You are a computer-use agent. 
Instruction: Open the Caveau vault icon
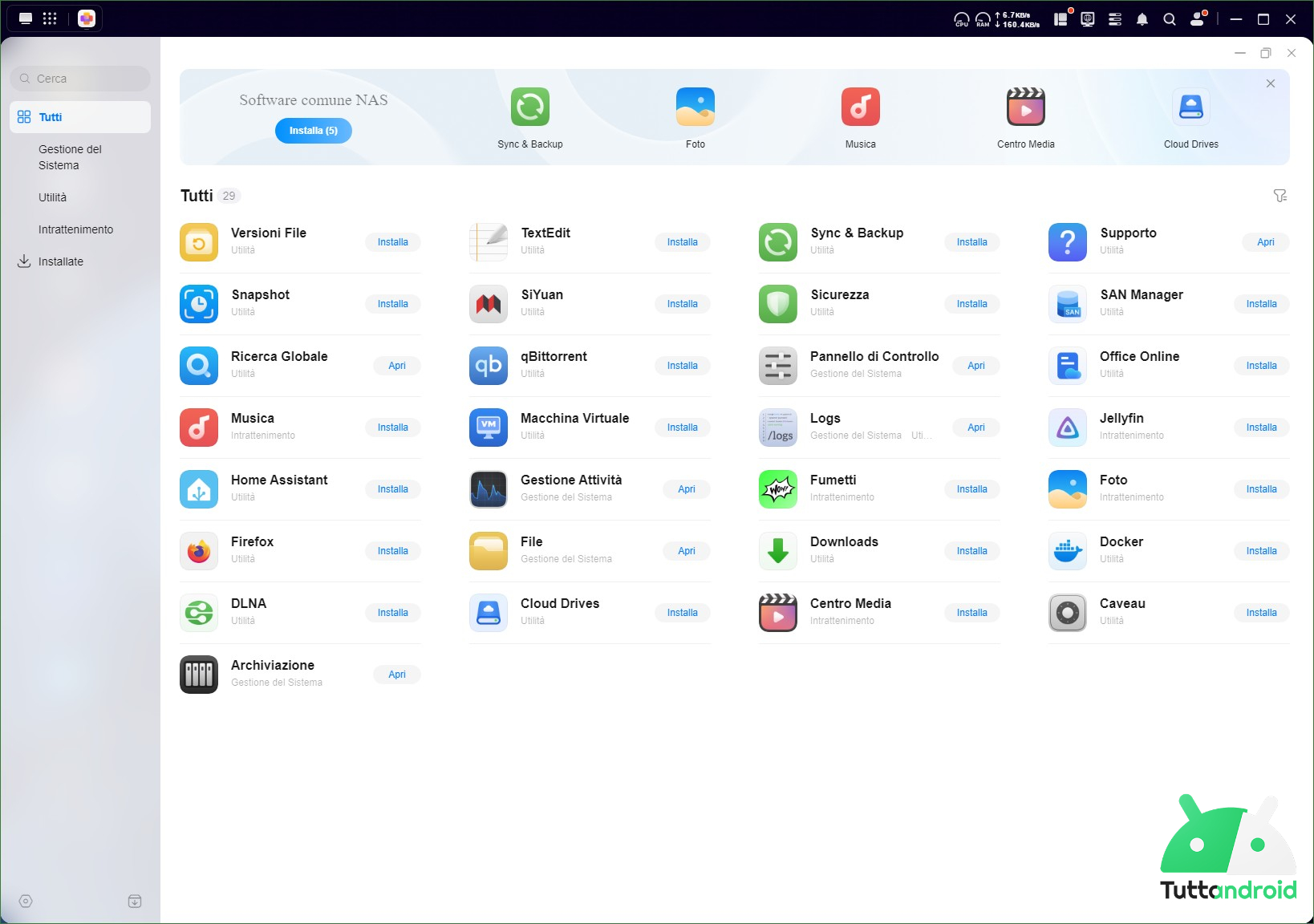coord(1068,613)
